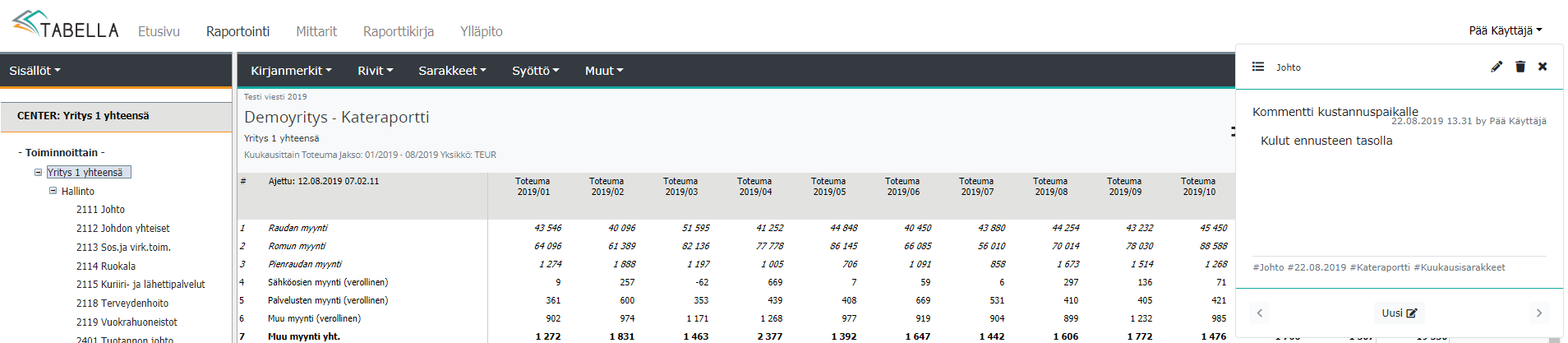Collapse the Yritys 1 yhteensä tree node
Viewport: 1568px width, 343px height.
coord(38,172)
